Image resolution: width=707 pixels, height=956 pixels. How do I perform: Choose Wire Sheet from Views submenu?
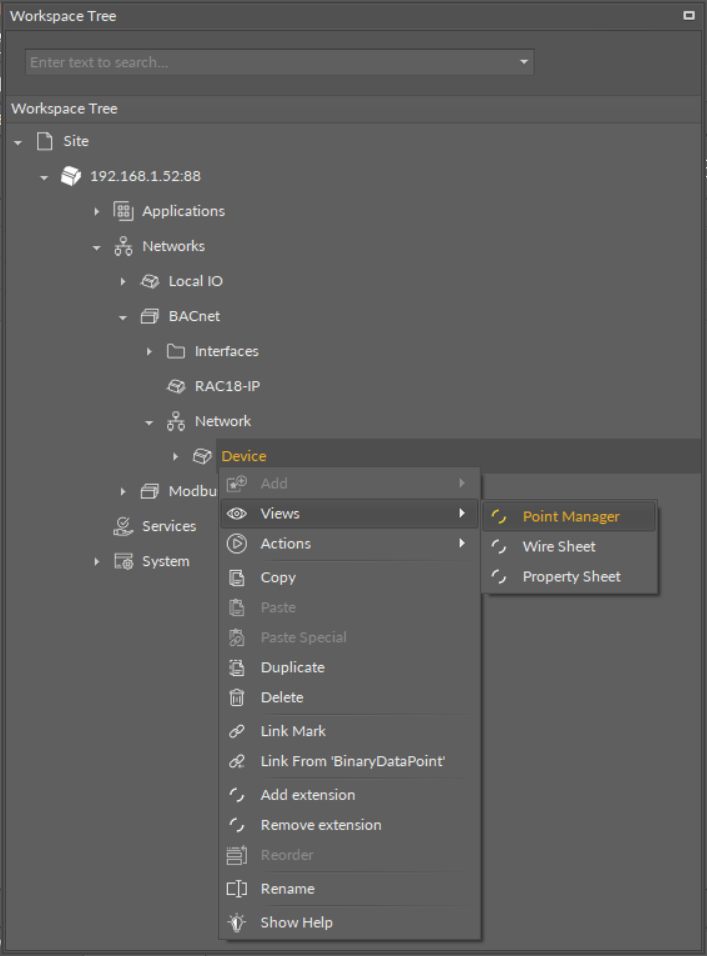point(558,547)
